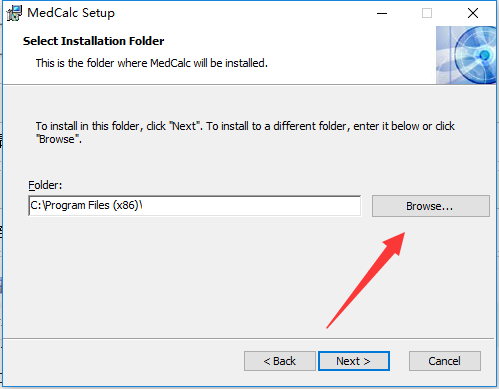Image resolution: width=499 pixels, height=389 pixels.
Task: Click the grayed-out maximize box
Action: coord(427,13)
